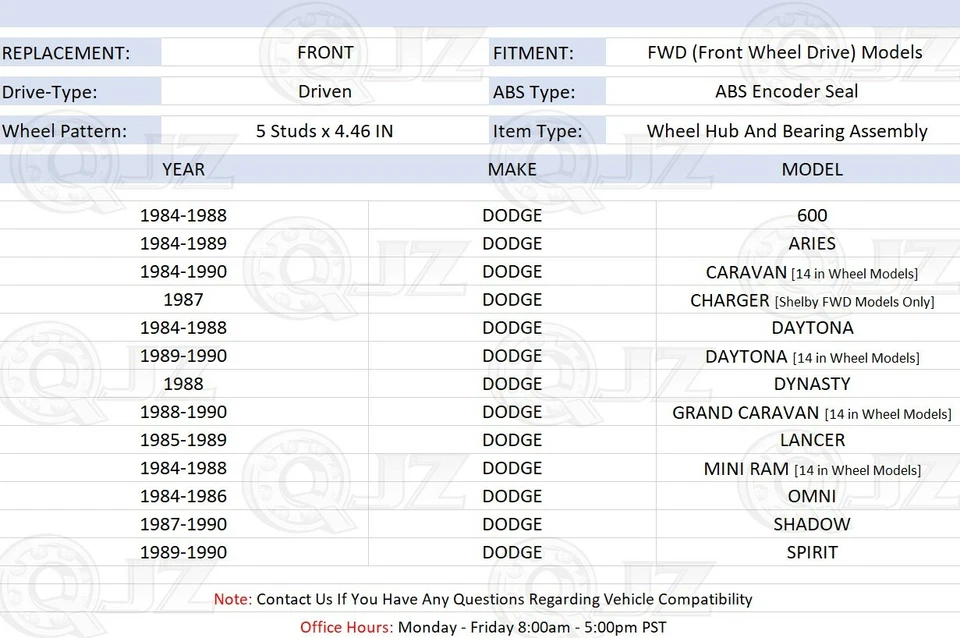The height and width of the screenshot is (638, 960).
Task: Click the 'MAKE' column header
Action: click(512, 169)
